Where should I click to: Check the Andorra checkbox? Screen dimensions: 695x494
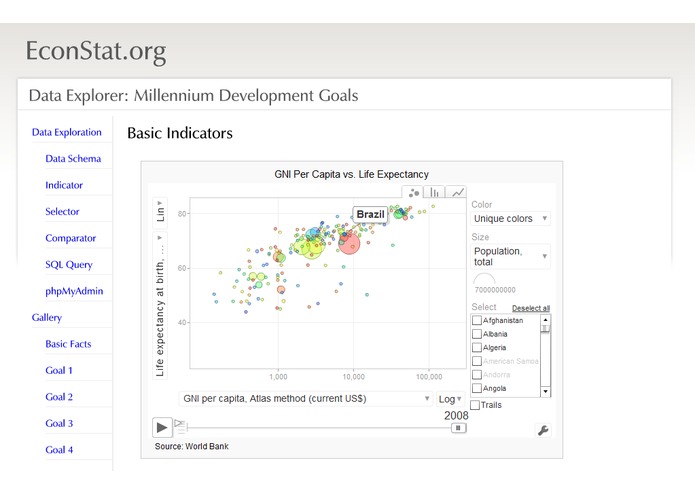(477, 374)
